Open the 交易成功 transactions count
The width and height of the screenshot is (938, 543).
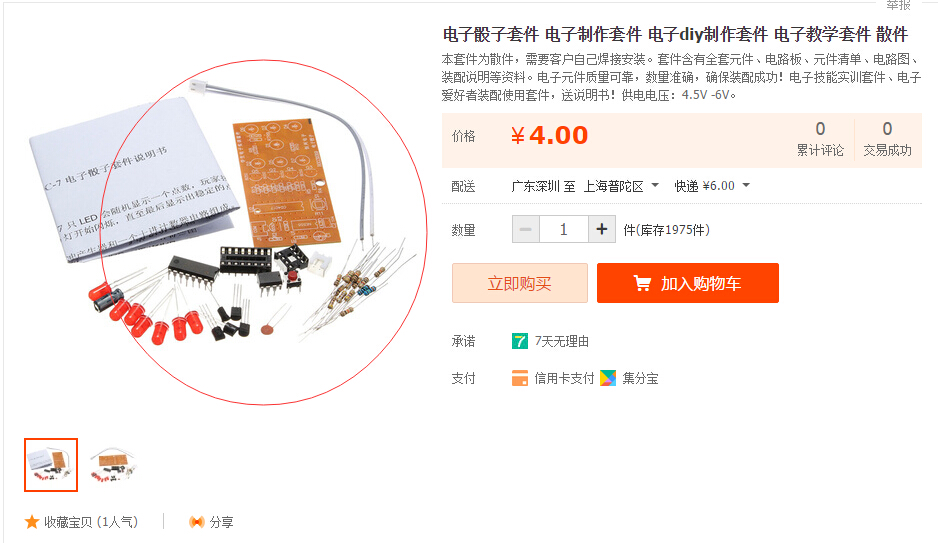pos(887,139)
